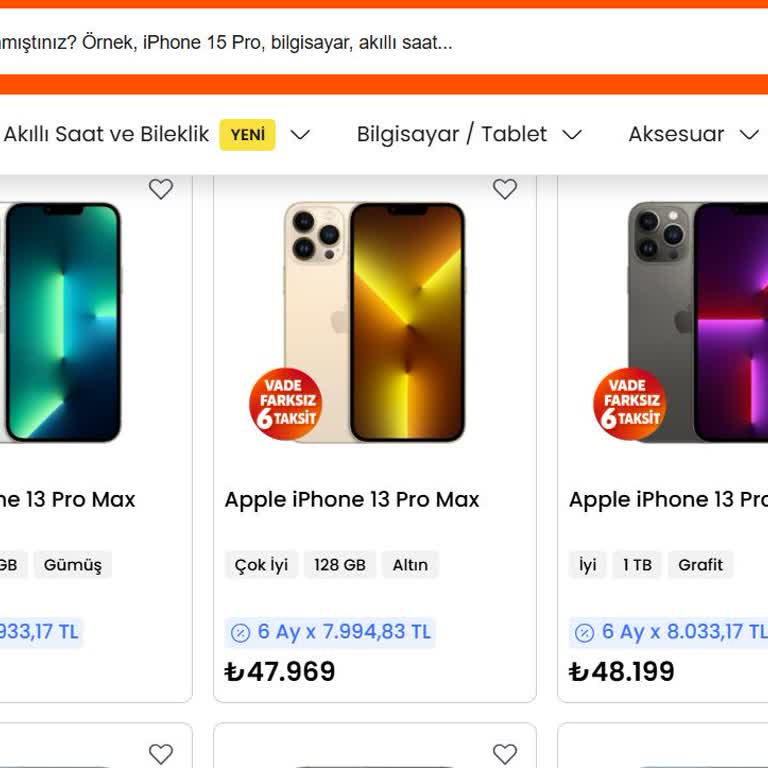Click the YENİ badge
Screen dimensions: 768x768
click(248, 135)
